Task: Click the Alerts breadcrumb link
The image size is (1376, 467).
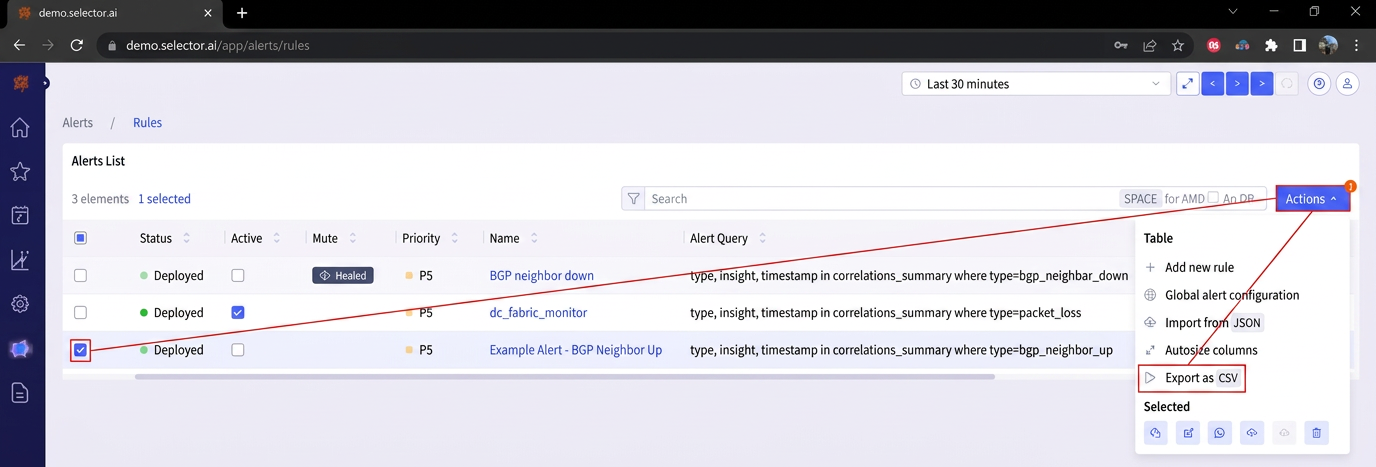Action: click(x=78, y=123)
